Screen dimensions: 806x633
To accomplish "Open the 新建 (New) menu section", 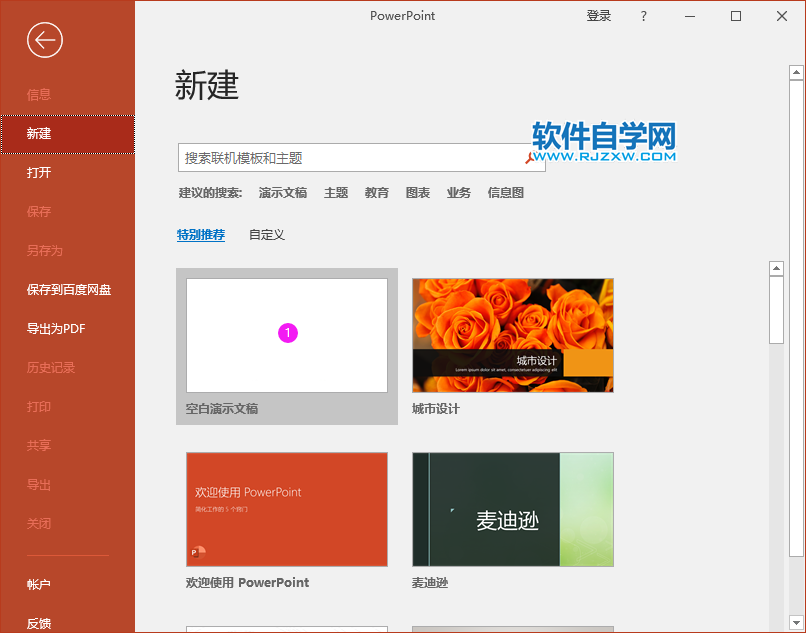I will (38, 133).
